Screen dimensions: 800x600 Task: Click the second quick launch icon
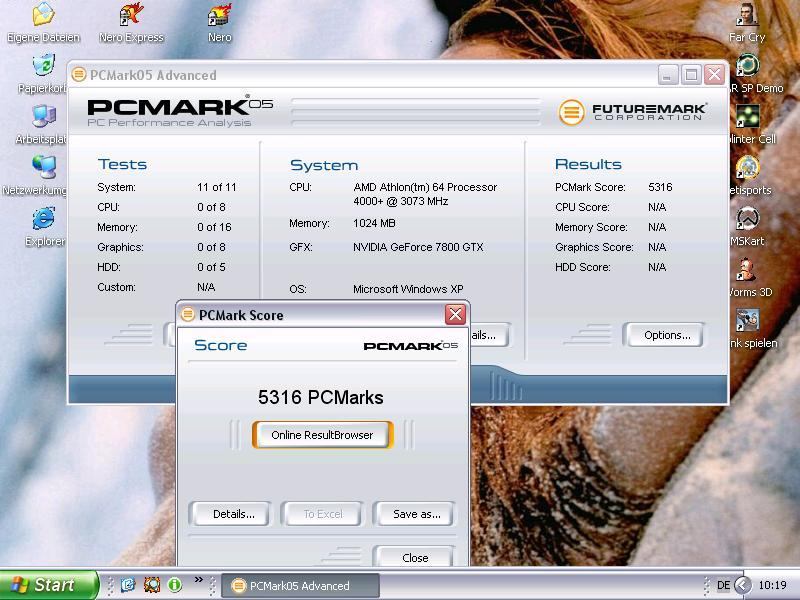(x=152, y=585)
